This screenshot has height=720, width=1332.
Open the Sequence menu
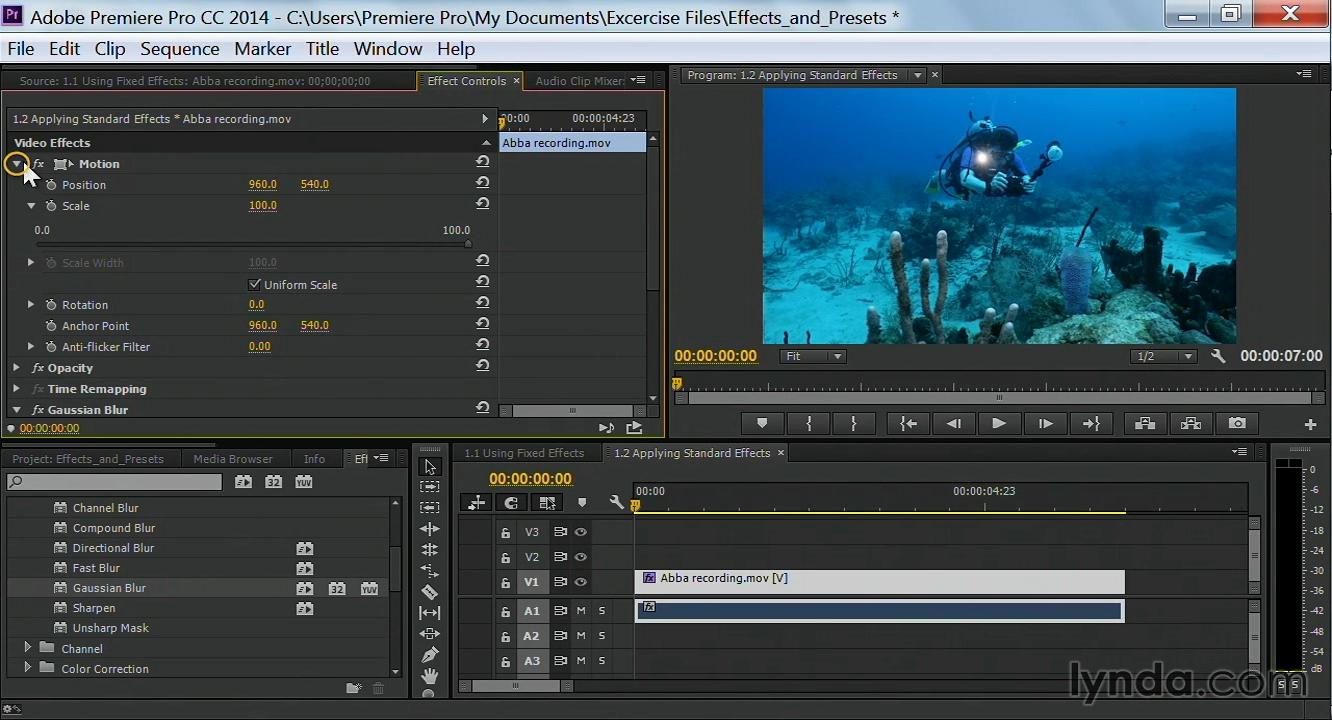[x=179, y=49]
